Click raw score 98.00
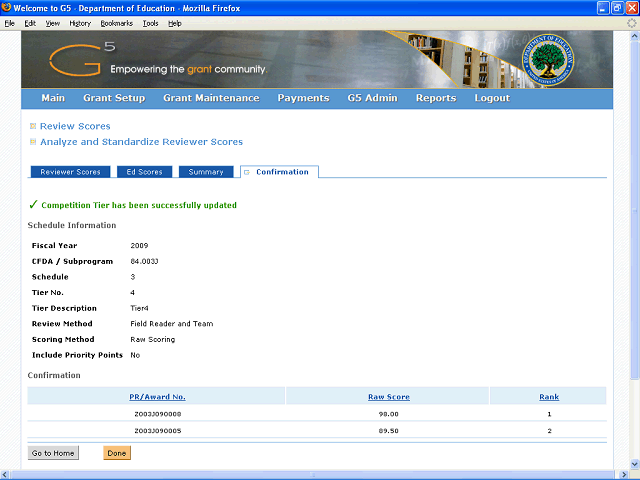640x480 pixels. tap(388, 414)
